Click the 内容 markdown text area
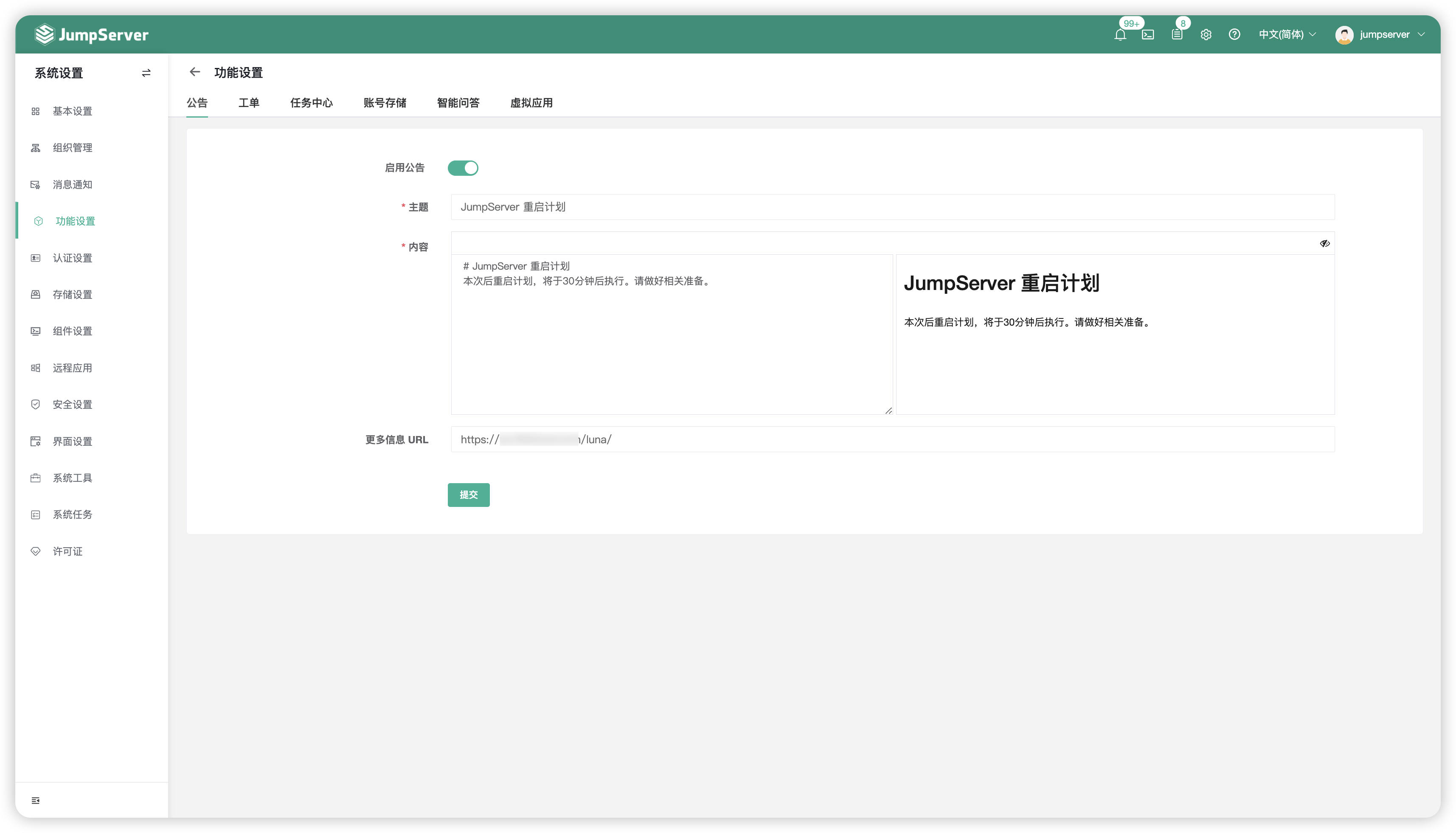Screen dimensions: 1456x833 (672, 334)
